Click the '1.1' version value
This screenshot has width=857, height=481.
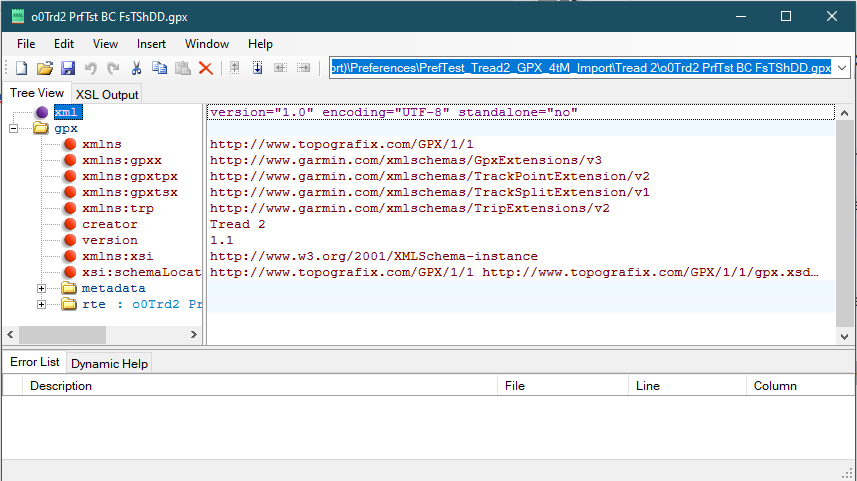[221, 240]
